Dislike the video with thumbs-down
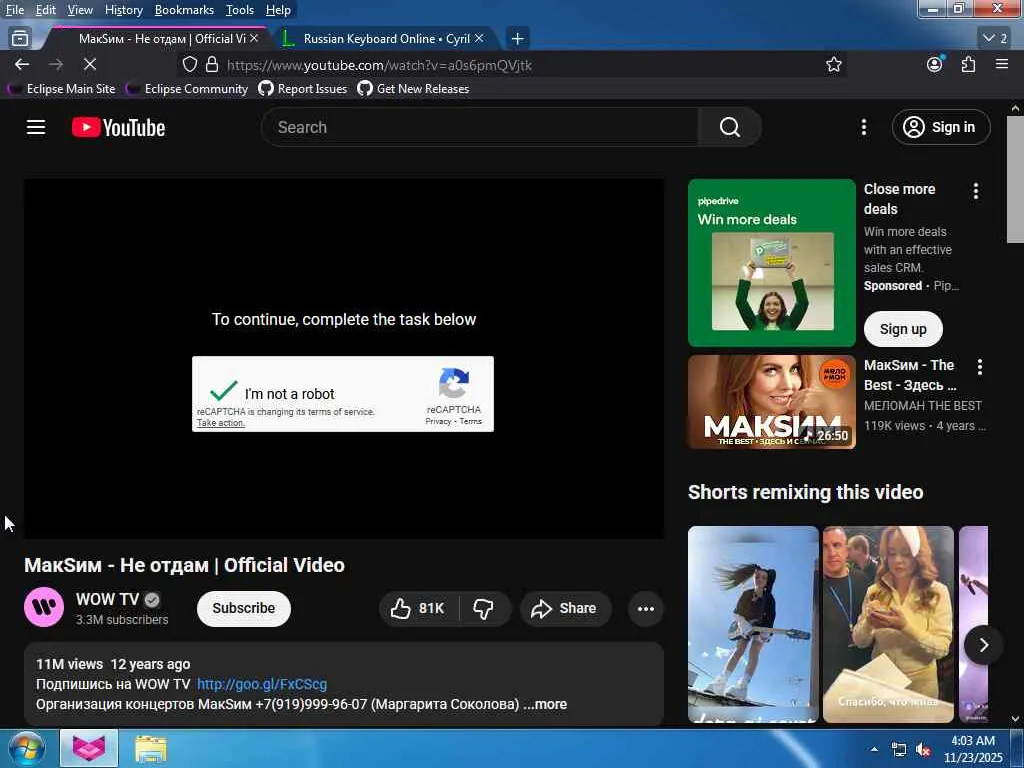This screenshot has height=768, width=1024. (483, 609)
